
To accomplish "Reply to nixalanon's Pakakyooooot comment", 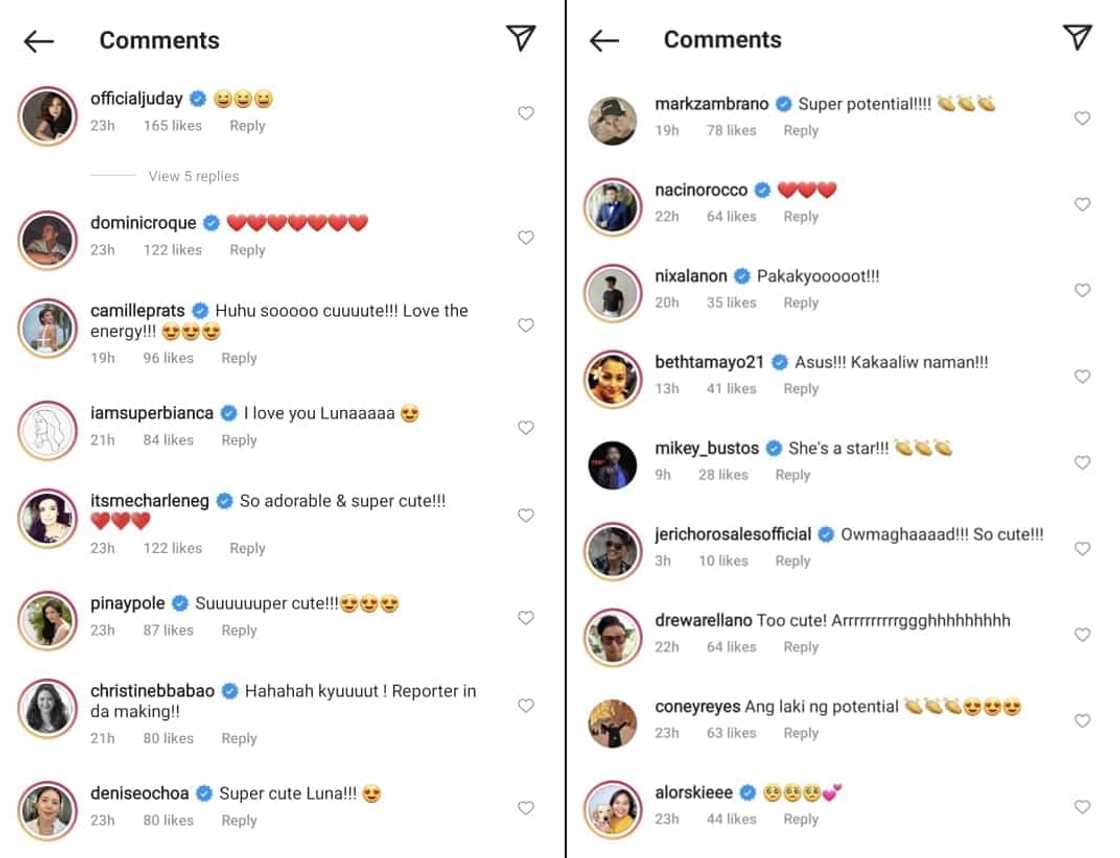I will point(800,302).
